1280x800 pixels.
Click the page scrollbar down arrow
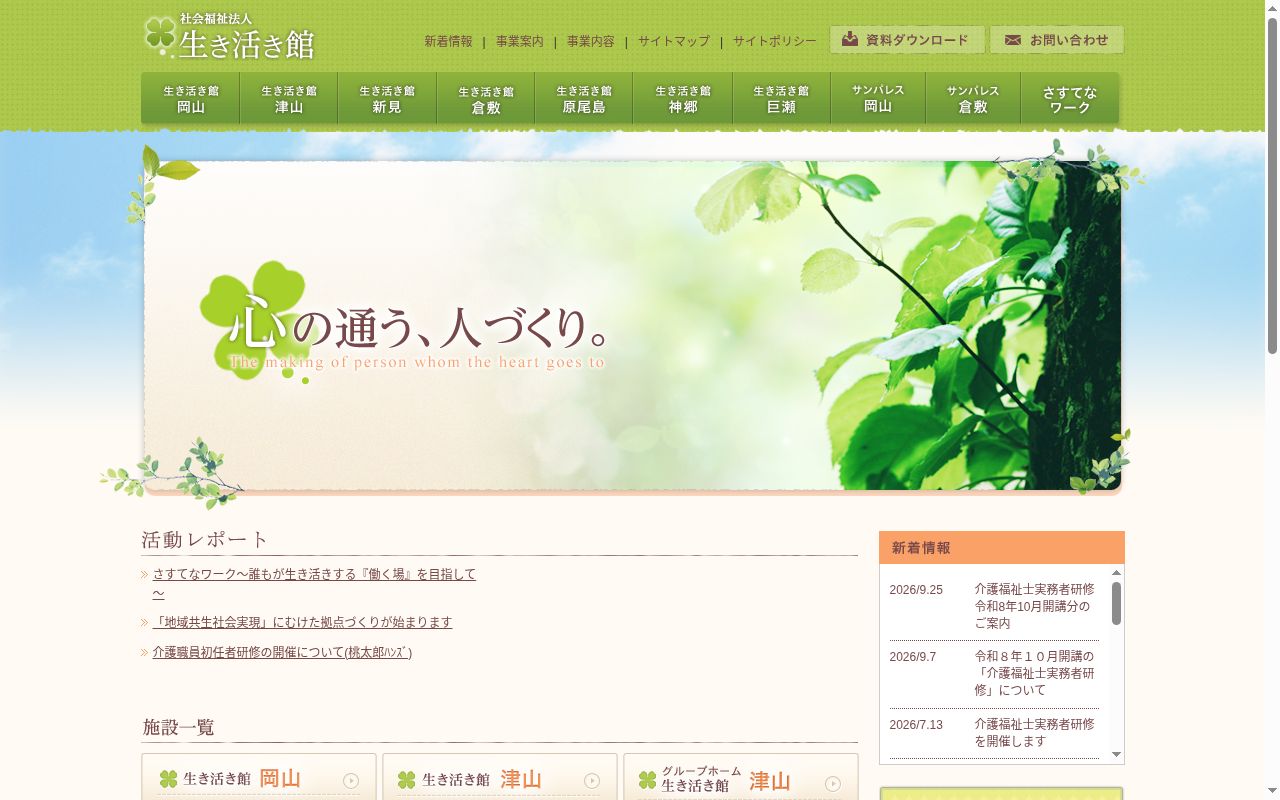(x=1272, y=792)
